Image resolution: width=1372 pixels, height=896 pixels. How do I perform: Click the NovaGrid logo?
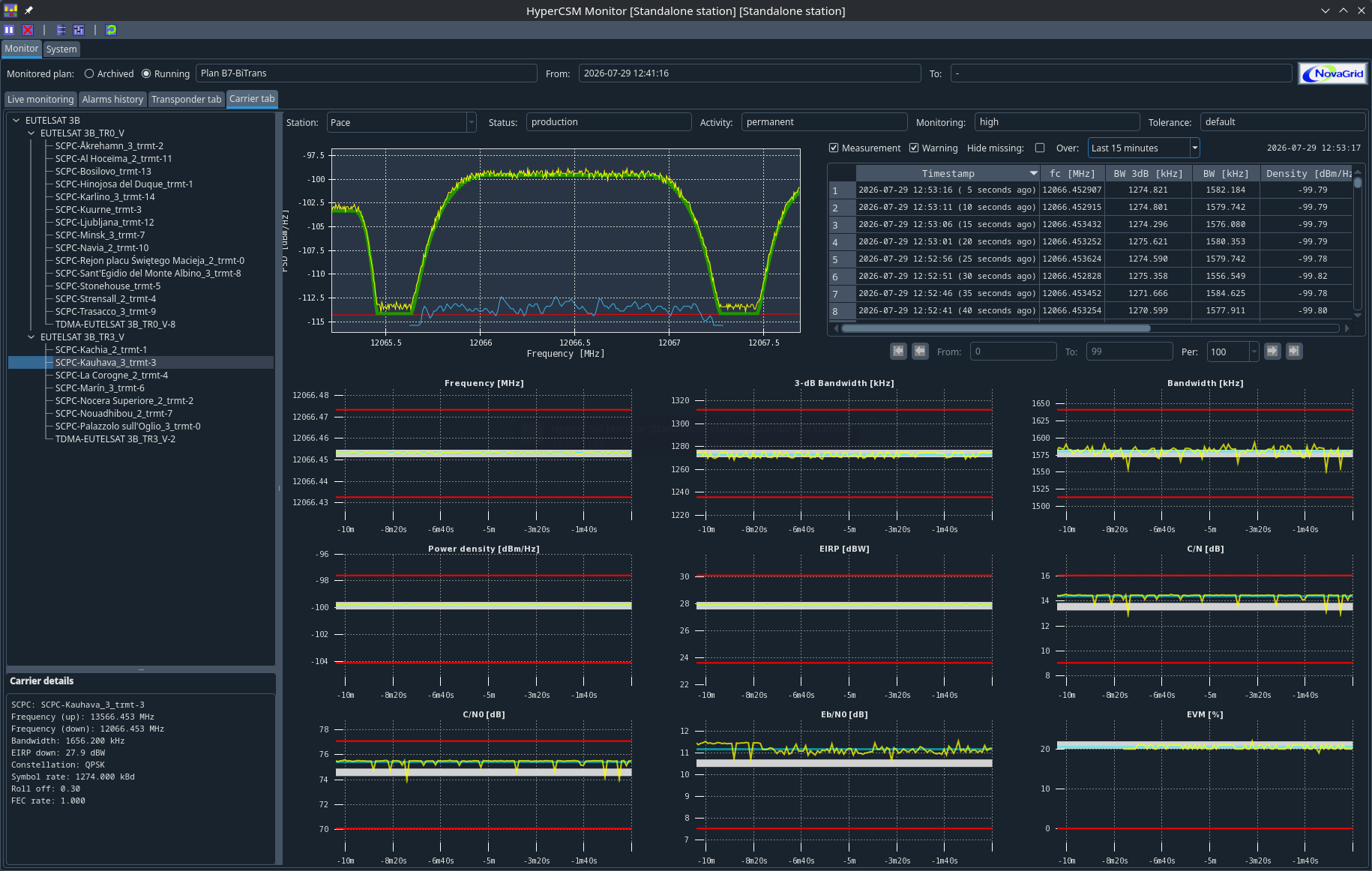(x=1331, y=74)
